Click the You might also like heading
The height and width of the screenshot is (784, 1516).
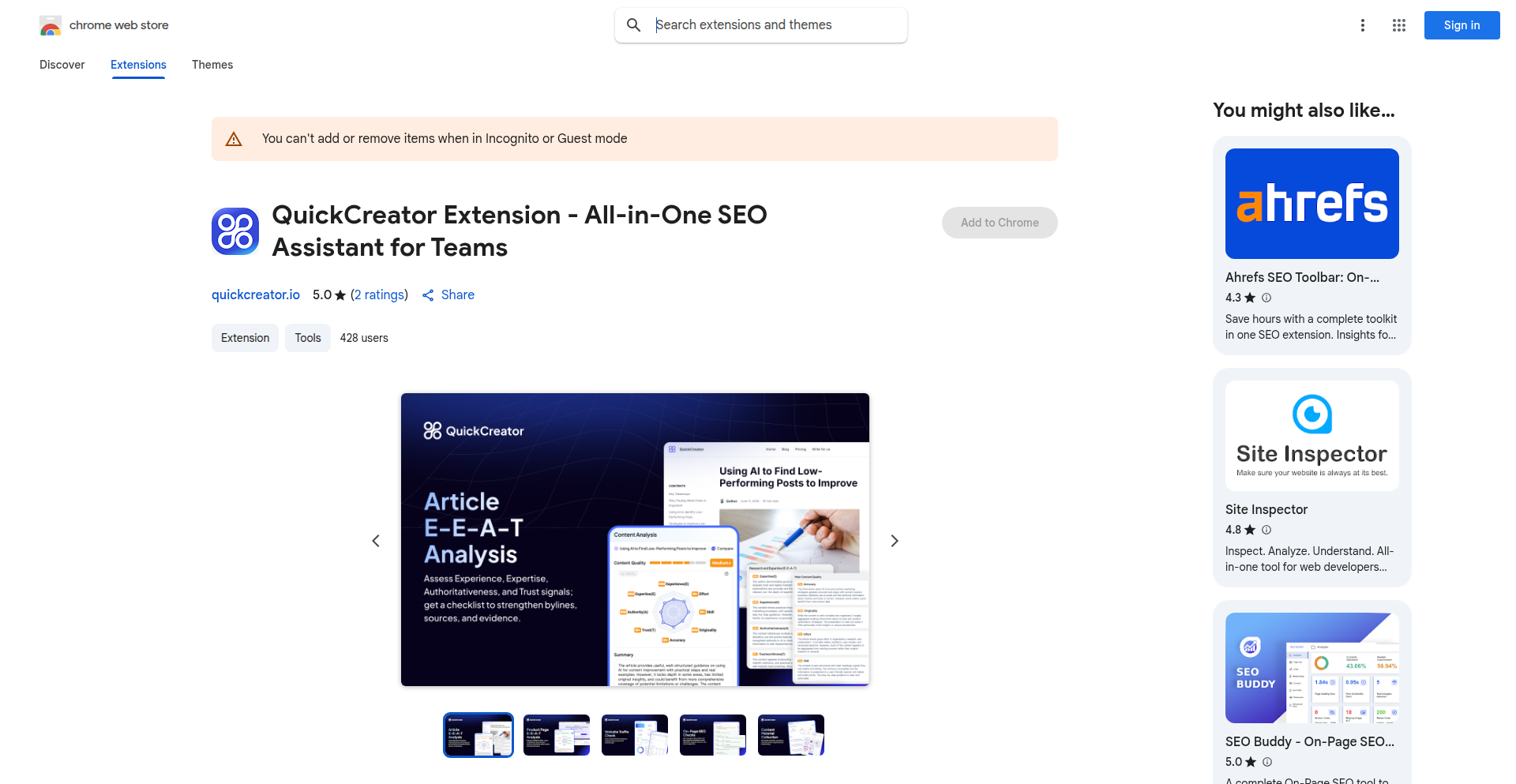click(x=1304, y=111)
